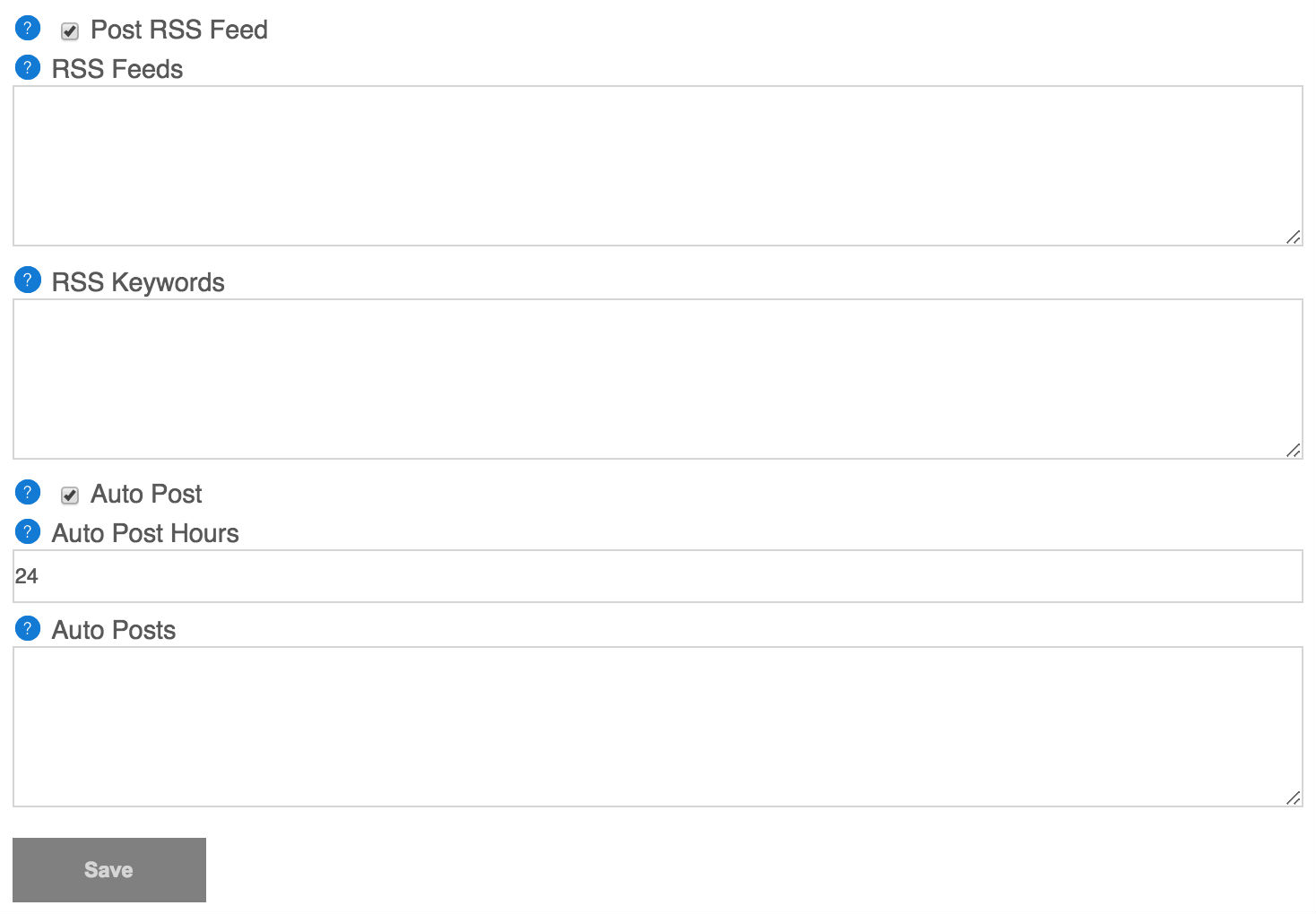Click the Auto Posts textarea resize handle

(1293, 798)
